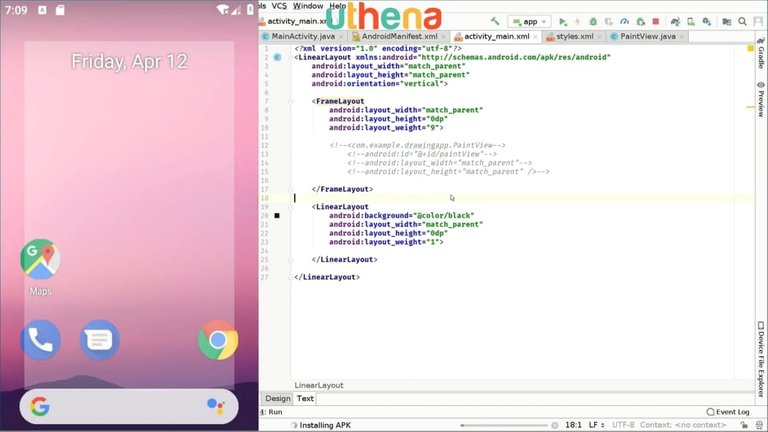Open the Messages app on emulator
The height and width of the screenshot is (432, 768).
point(100,340)
